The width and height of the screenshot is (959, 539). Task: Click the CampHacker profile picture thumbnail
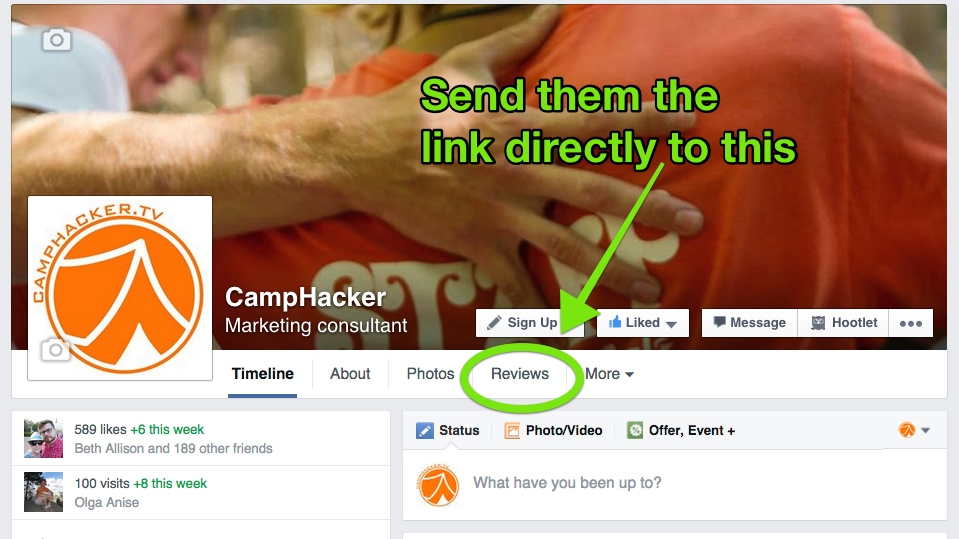coord(120,288)
